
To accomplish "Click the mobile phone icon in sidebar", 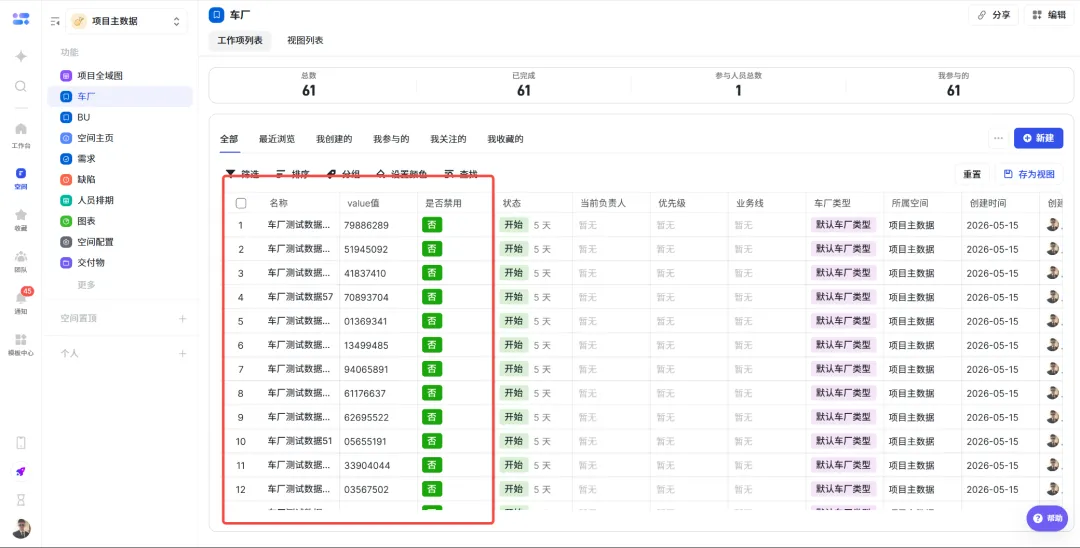I will pyautogui.click(x=21, y=443).
